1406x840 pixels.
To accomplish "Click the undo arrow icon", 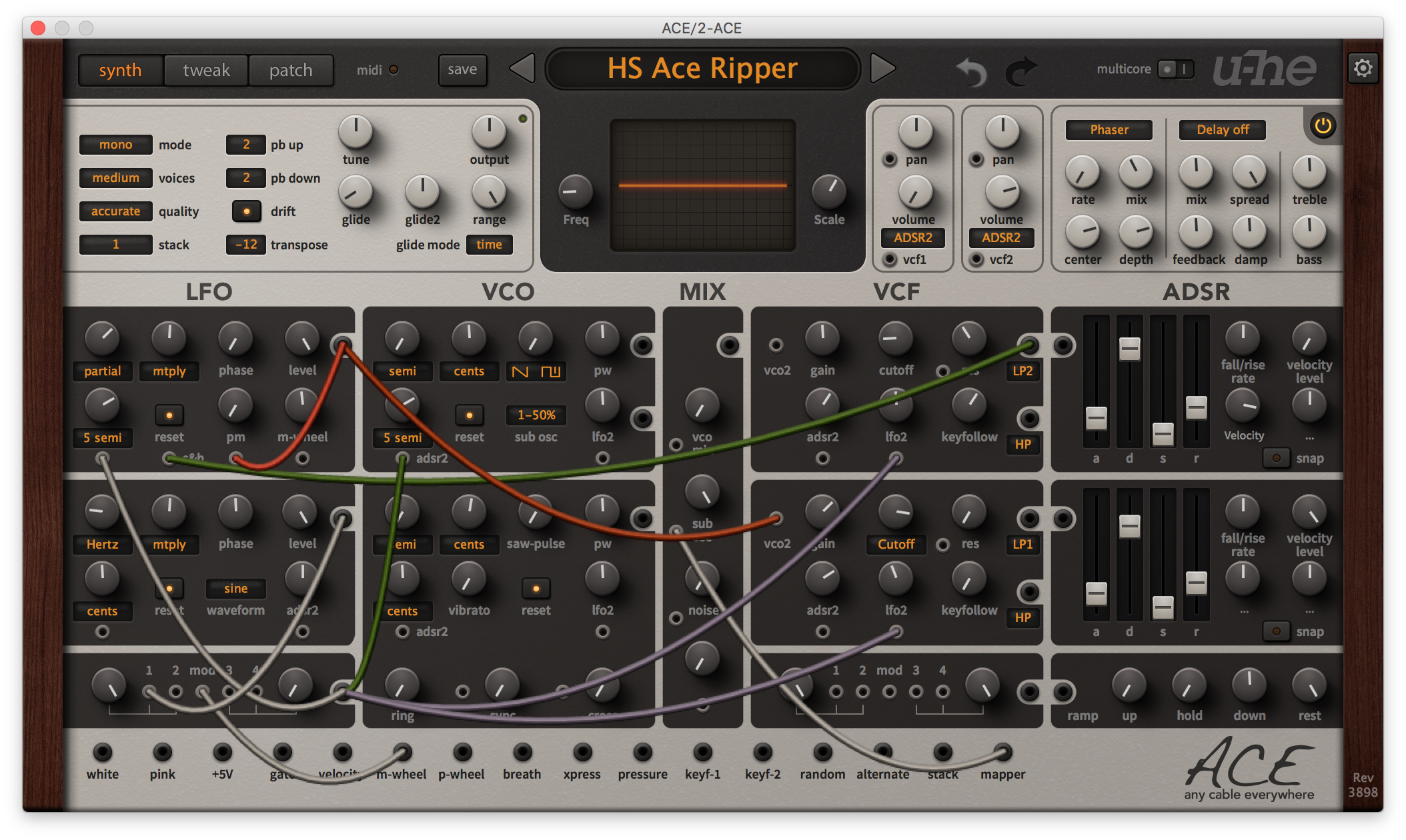I will (x=971, y=71).
